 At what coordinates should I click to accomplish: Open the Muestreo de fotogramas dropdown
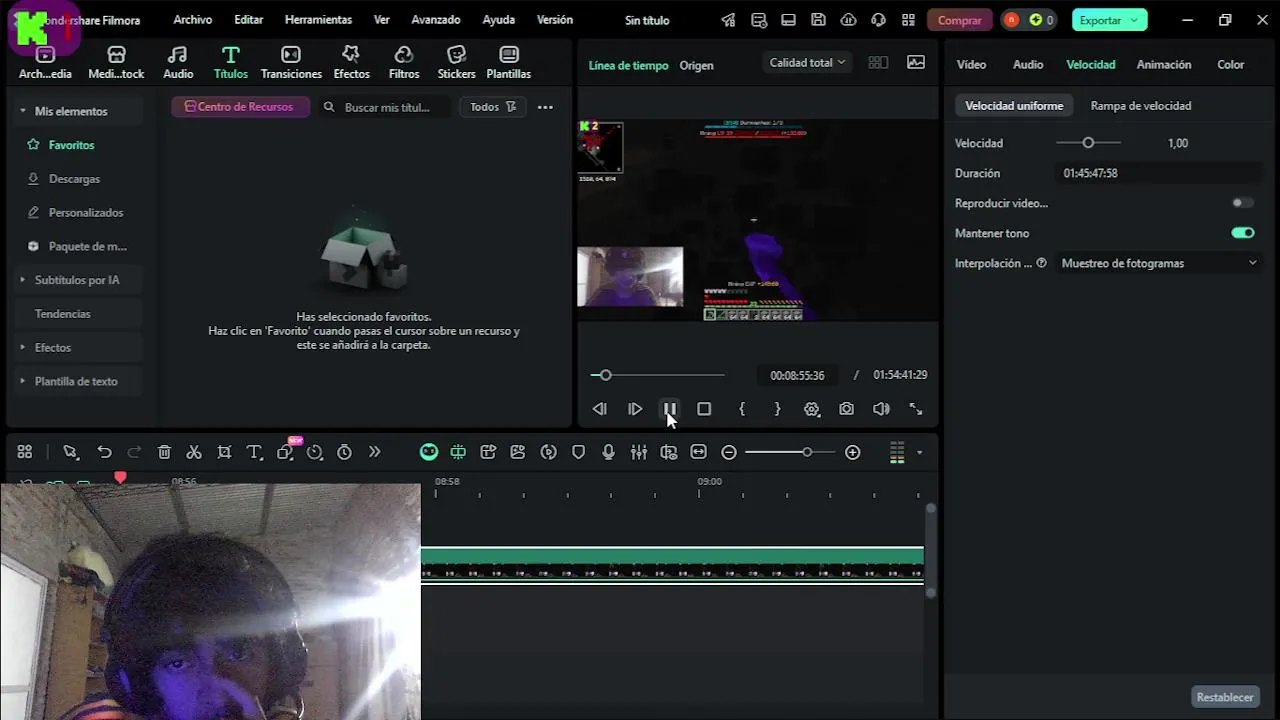(1158, 263)
